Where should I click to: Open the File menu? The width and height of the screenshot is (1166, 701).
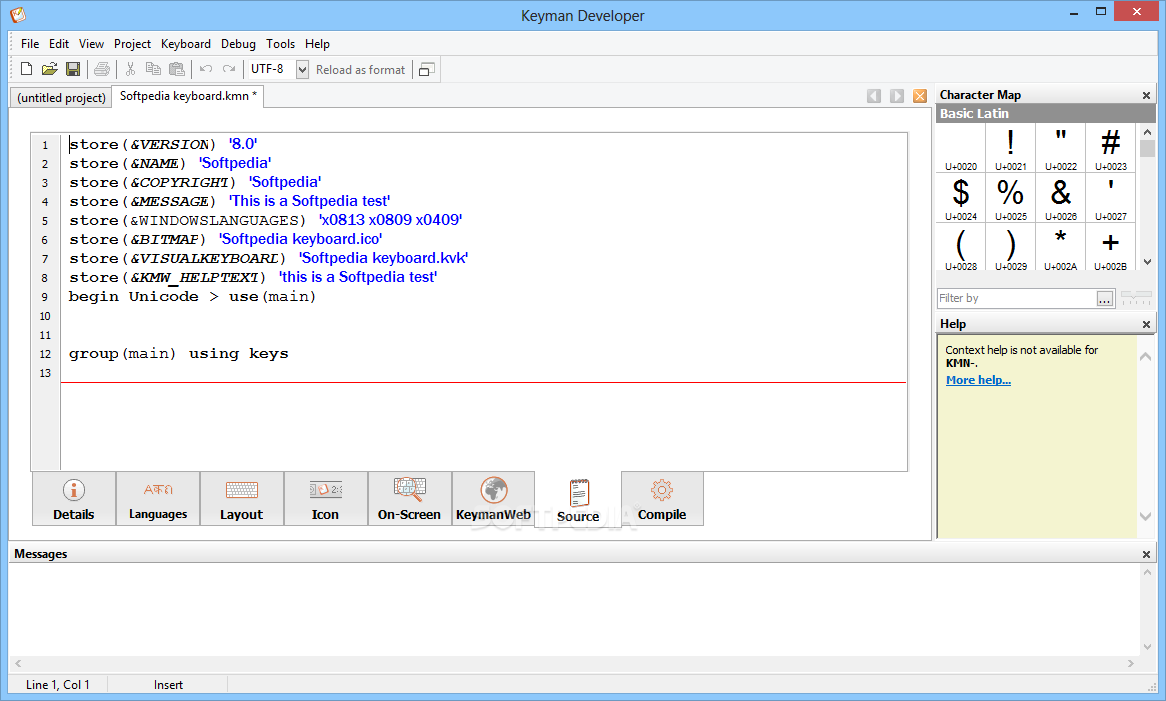[x=30, y=44]
